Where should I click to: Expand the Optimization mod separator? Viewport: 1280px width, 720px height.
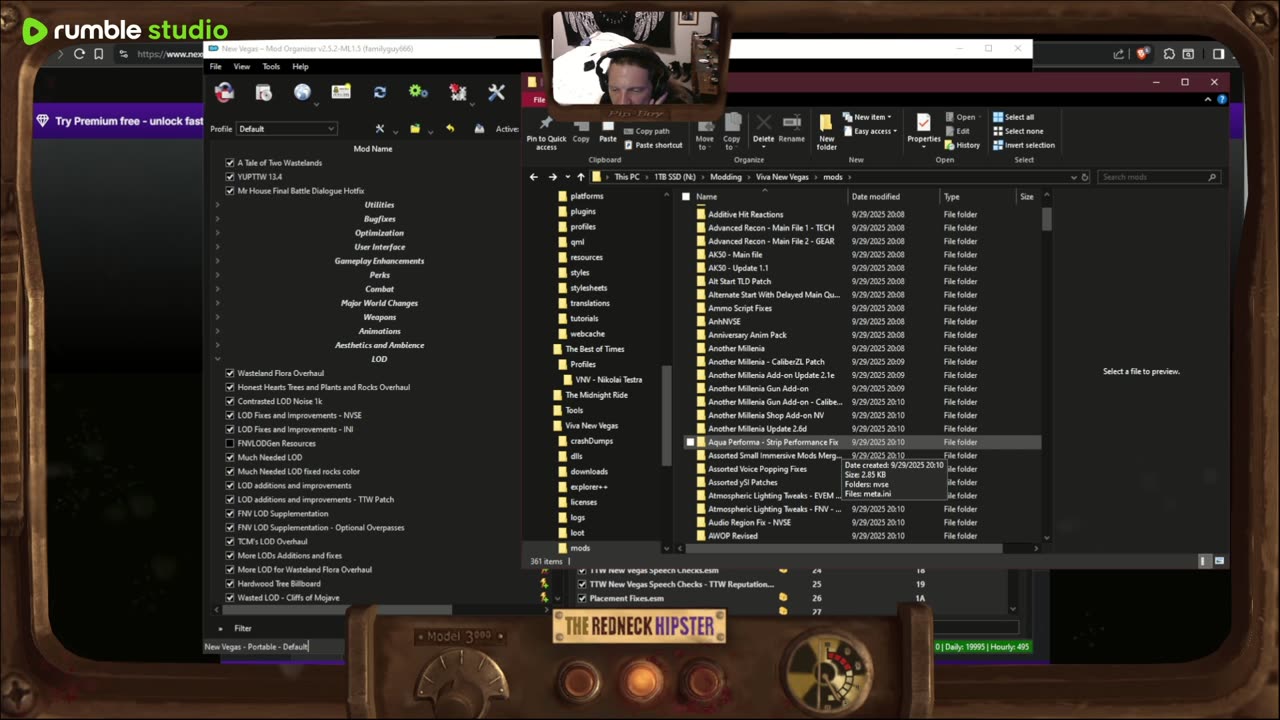click(x=218, y=233)
